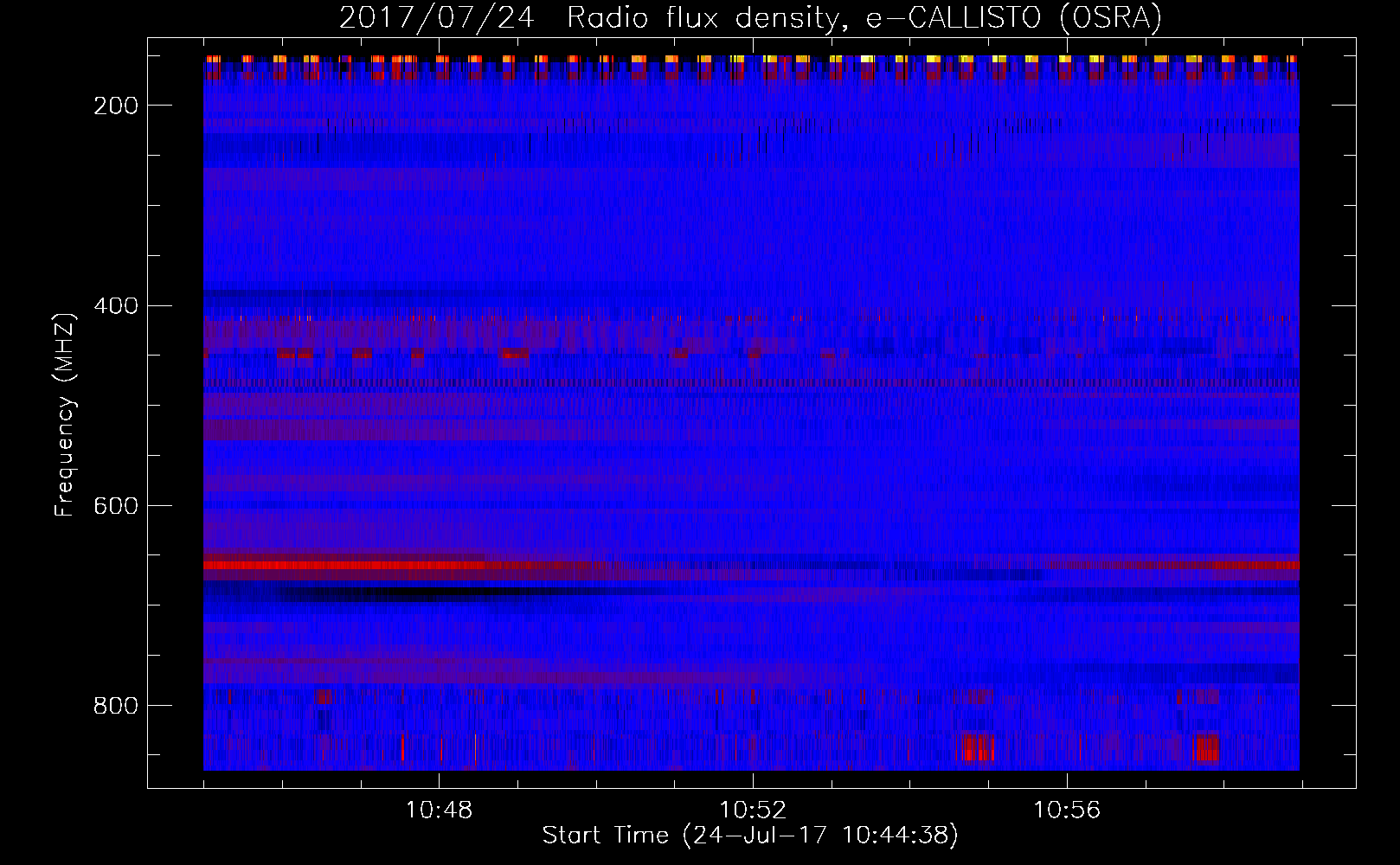The width and height of the screenshot is (1400, 865).
Task: Select the 10:56 time tick label
Action: coord(1067,811)
